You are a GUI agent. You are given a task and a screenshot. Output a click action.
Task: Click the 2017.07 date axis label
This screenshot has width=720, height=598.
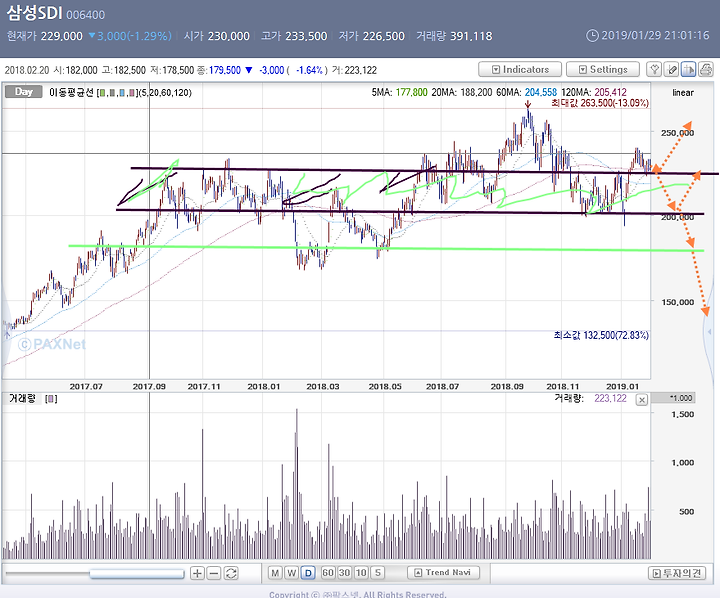86,387
